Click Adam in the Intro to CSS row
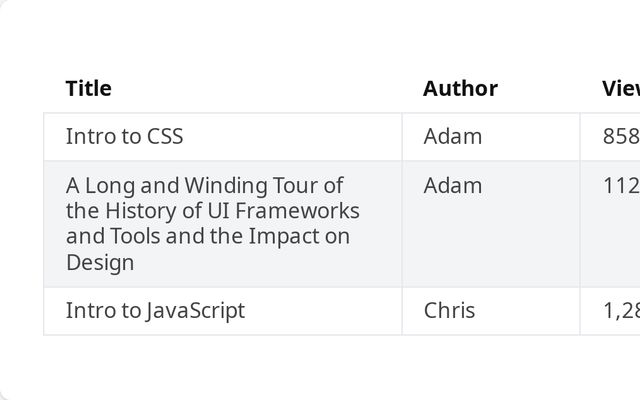Viewport: 640px width, 400px height. tap(452, 136)
